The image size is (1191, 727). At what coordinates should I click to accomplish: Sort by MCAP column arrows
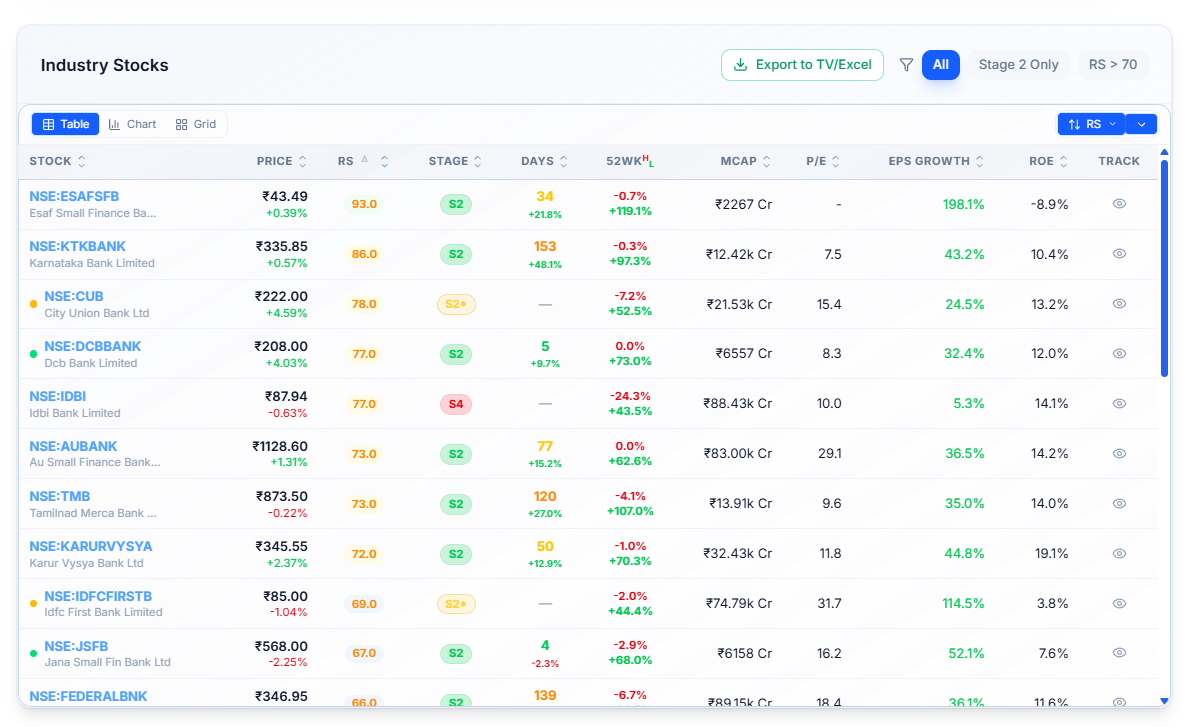[x=766, y=161]
